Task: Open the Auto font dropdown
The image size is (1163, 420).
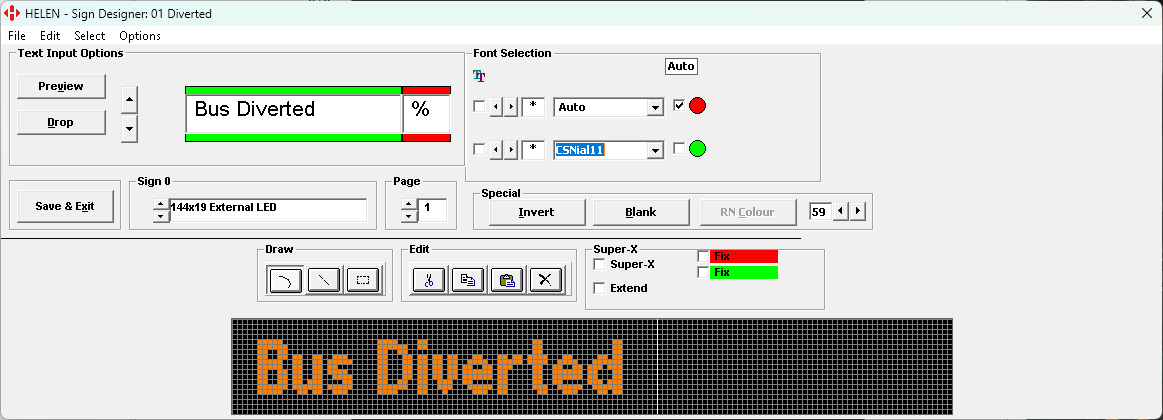Action: (655, 108)
